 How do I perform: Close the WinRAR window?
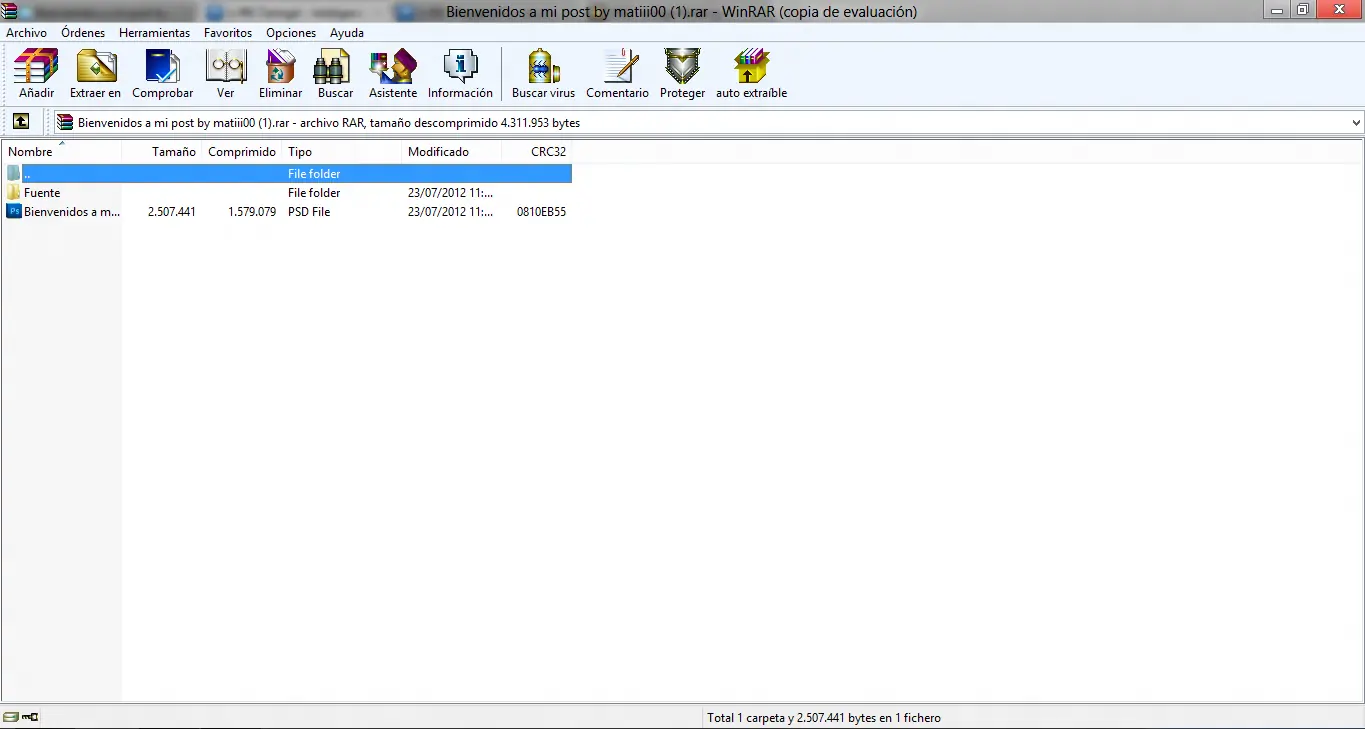[x=1338, y=10]
